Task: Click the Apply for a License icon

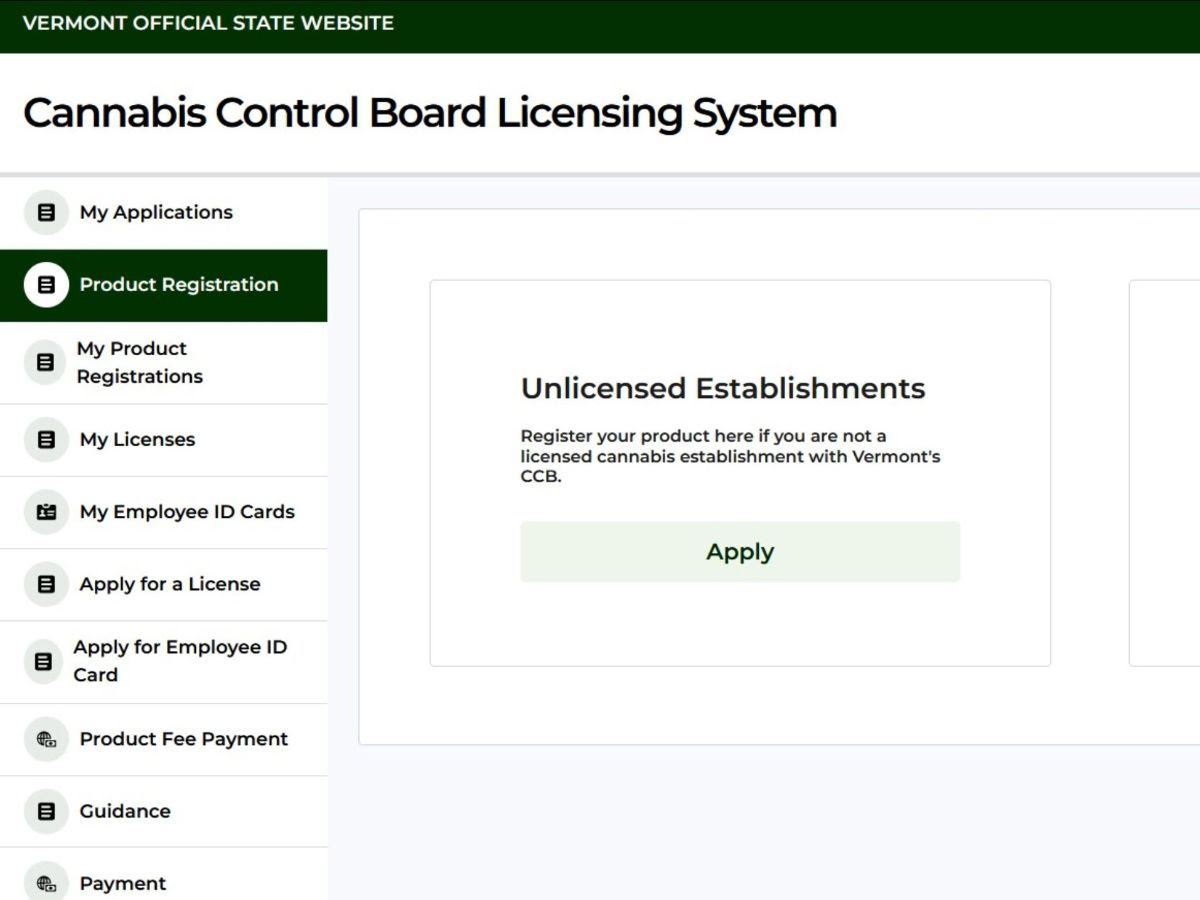Action: click(46, 584)
